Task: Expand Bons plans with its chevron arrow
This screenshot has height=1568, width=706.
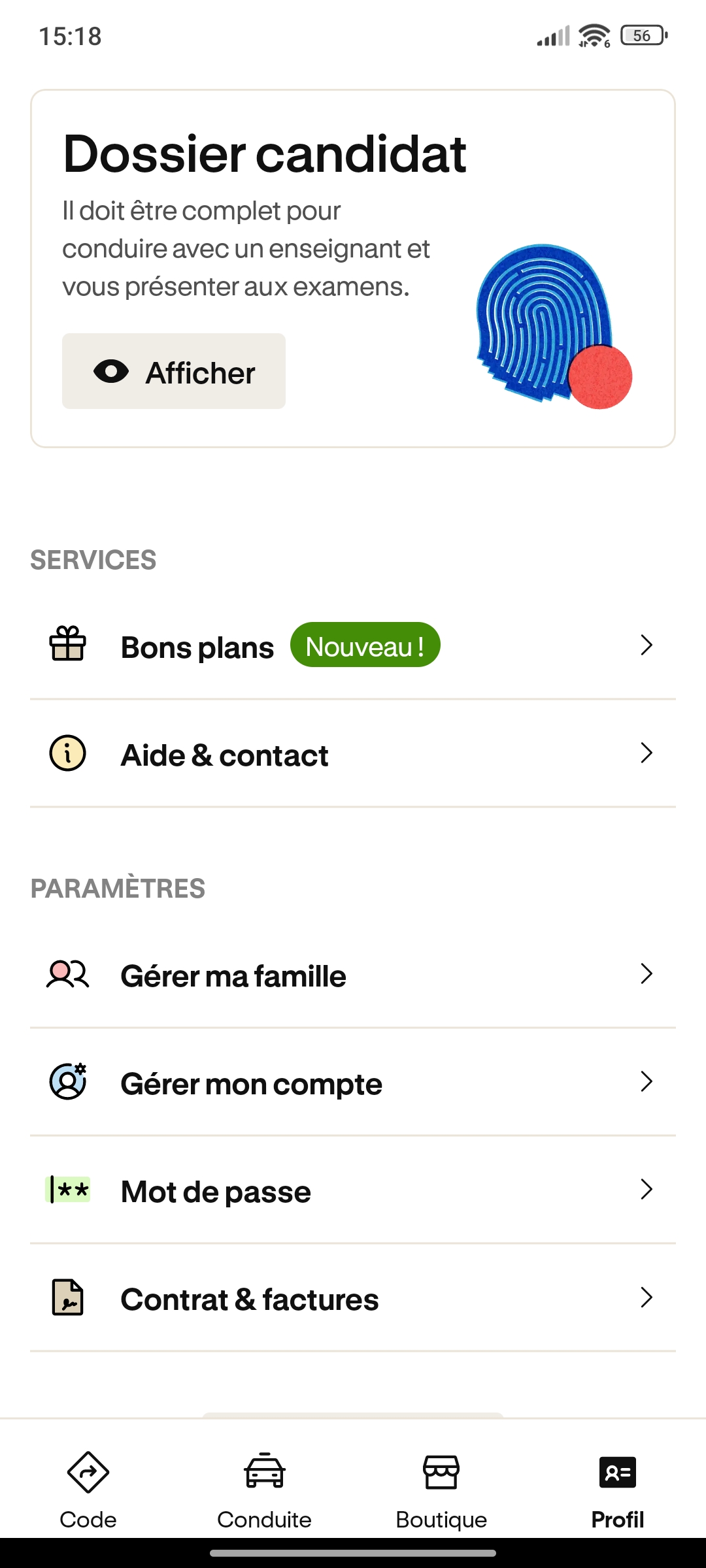Action: [x=647, y=645]
